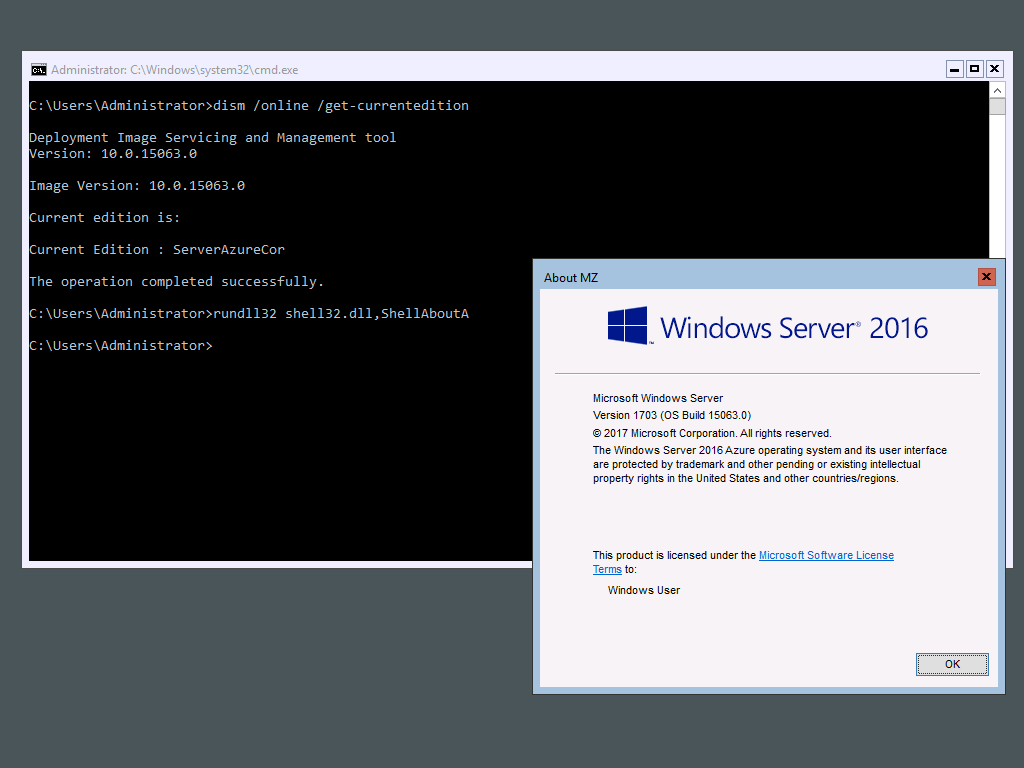
Task: Click the 'dism /online /get-currentedition' command line
Action: 249,106
